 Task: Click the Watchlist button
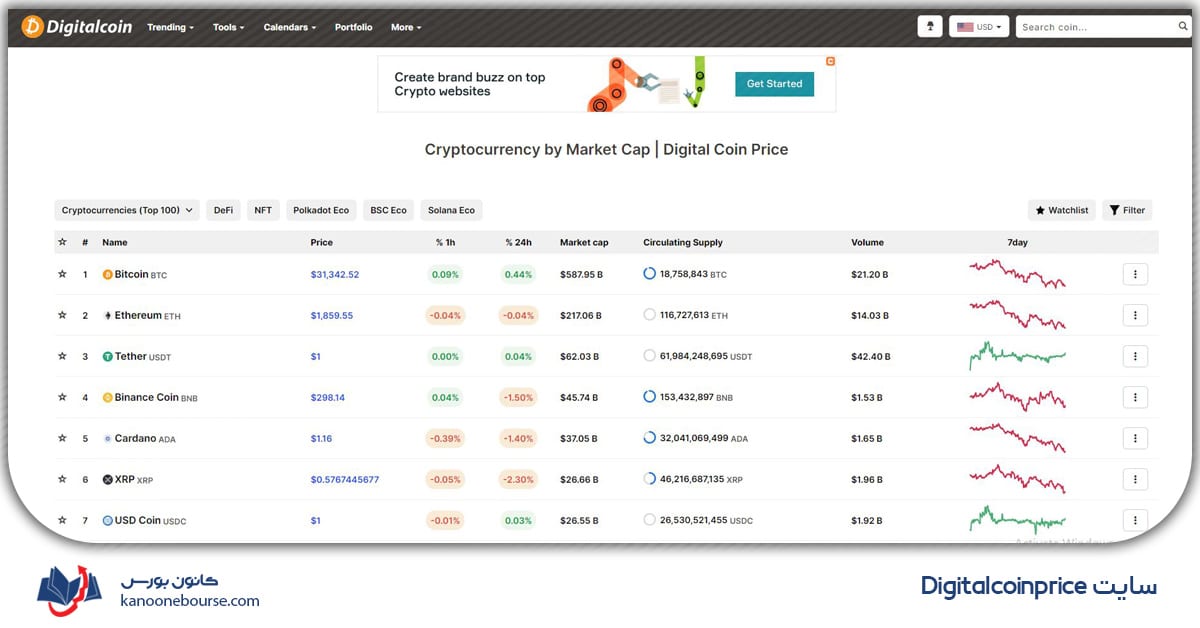coord(1062,210)
